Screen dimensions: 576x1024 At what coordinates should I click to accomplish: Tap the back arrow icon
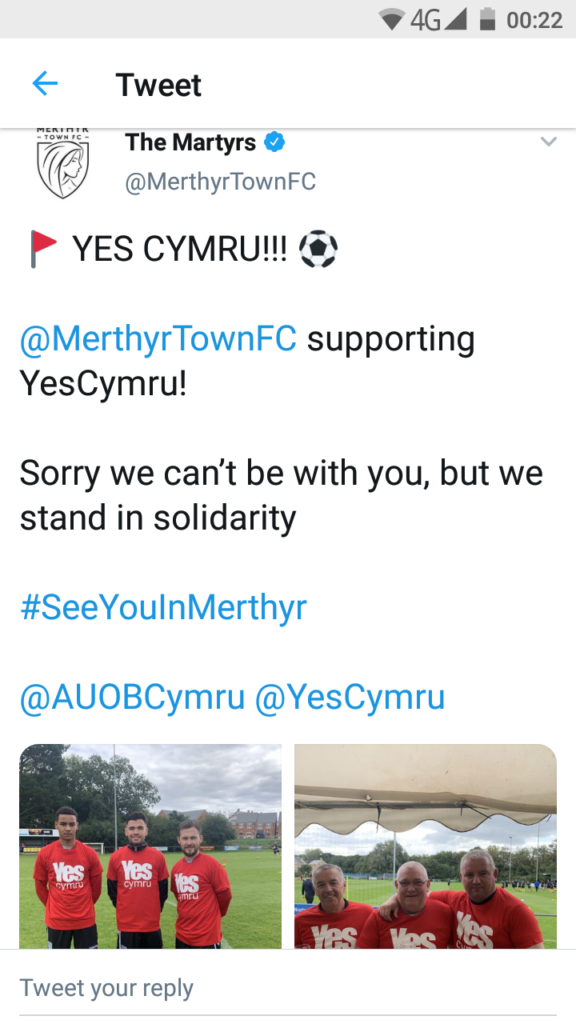(45, 84)
